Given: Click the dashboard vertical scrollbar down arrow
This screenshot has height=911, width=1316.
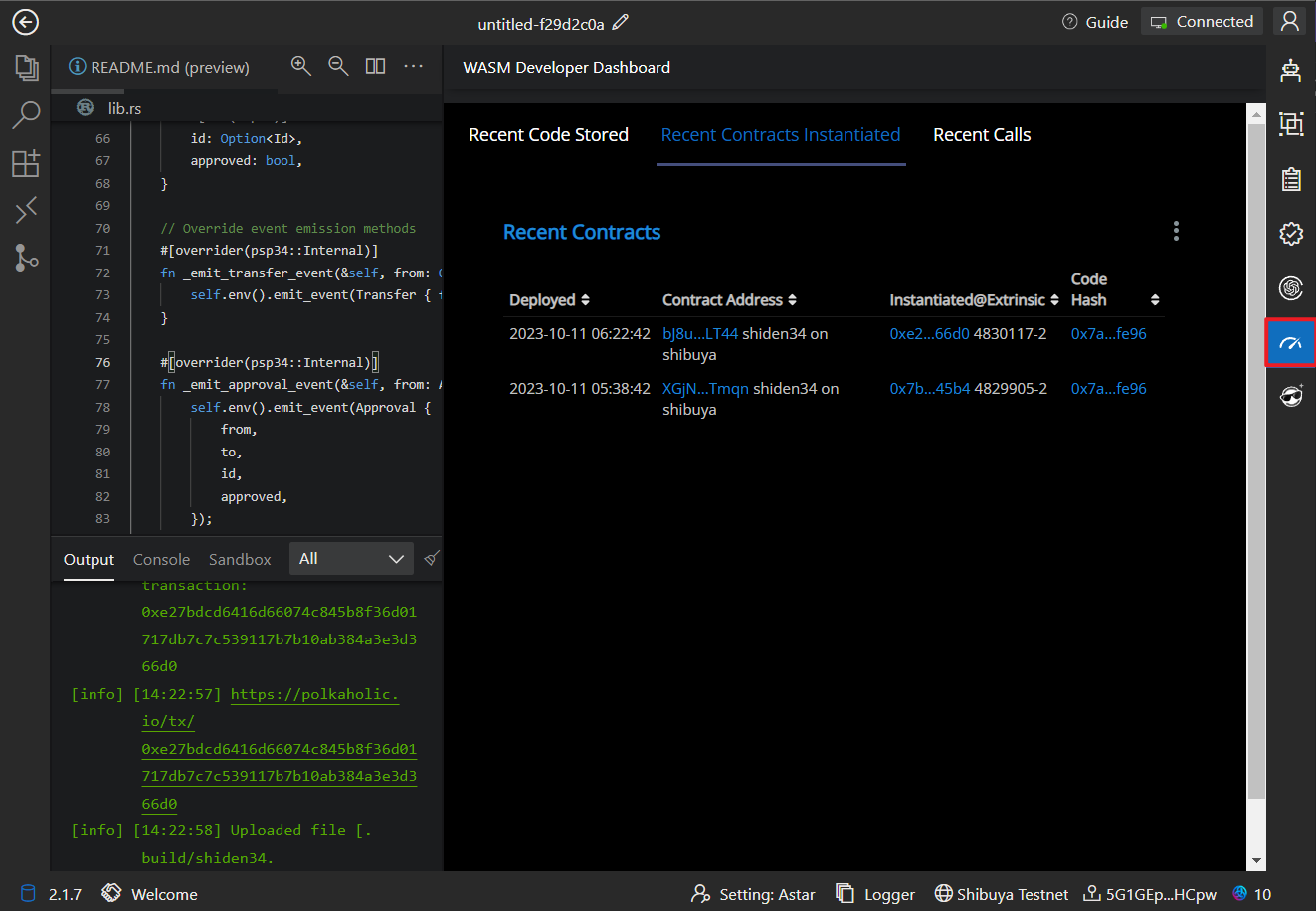Looking at the screenshot, I should click(1256, 861).
